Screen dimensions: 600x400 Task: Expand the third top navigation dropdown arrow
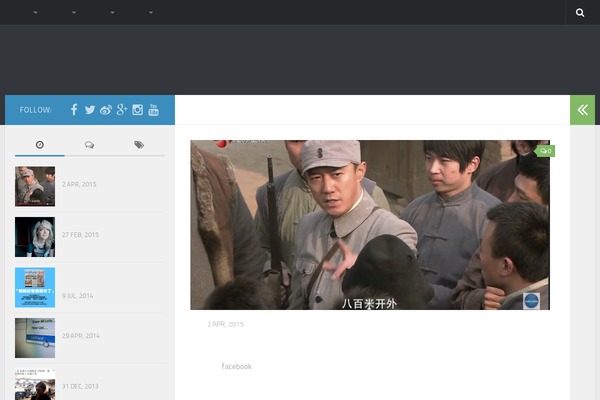click(x=112, y=13)
